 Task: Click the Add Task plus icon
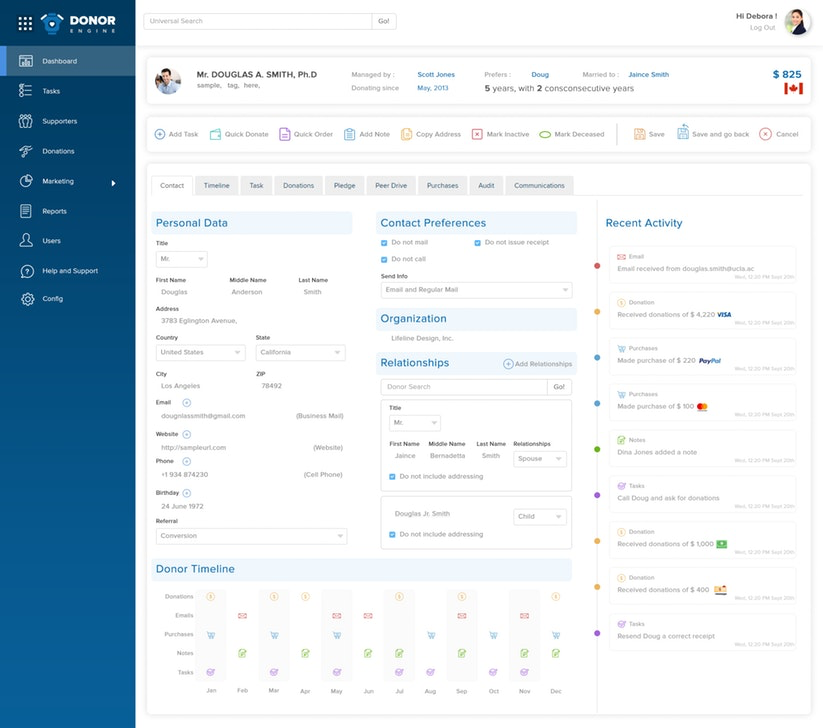tap(160, 134)
